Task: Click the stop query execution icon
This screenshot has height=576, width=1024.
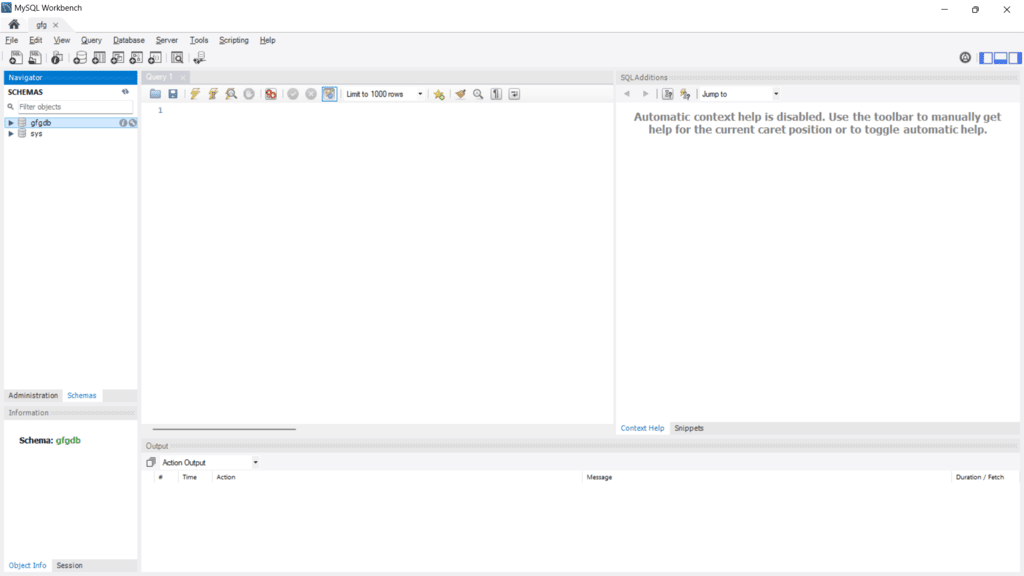Action: pos(249,94)
